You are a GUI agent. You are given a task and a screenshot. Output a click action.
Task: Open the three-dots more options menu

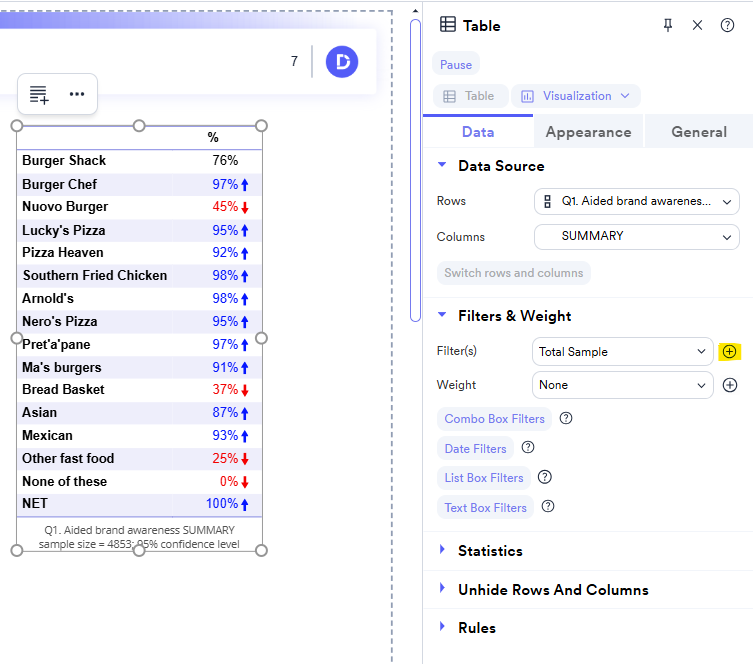pos(77,94)
